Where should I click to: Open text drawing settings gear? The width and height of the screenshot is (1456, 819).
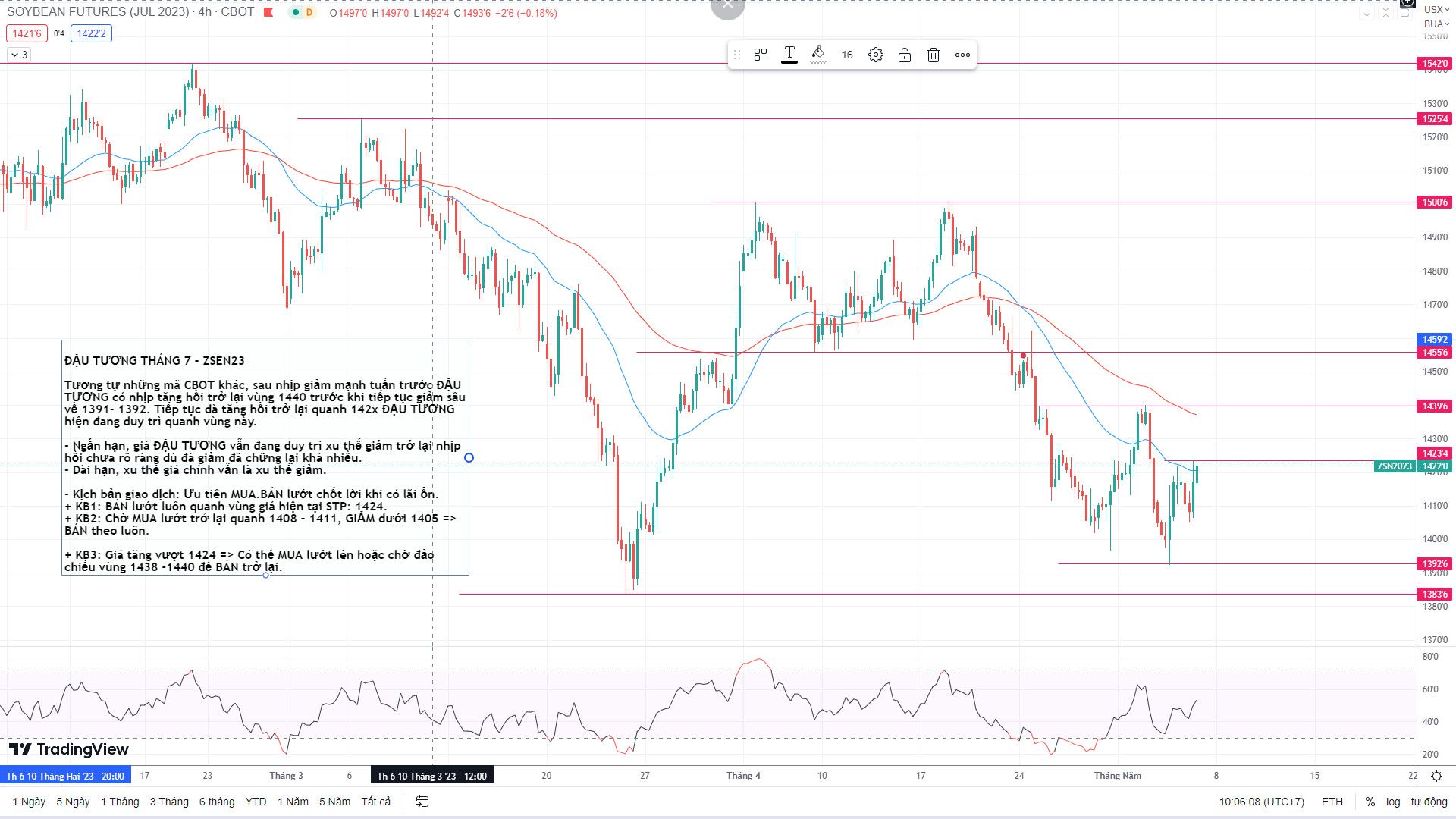(x=876, y=55)
